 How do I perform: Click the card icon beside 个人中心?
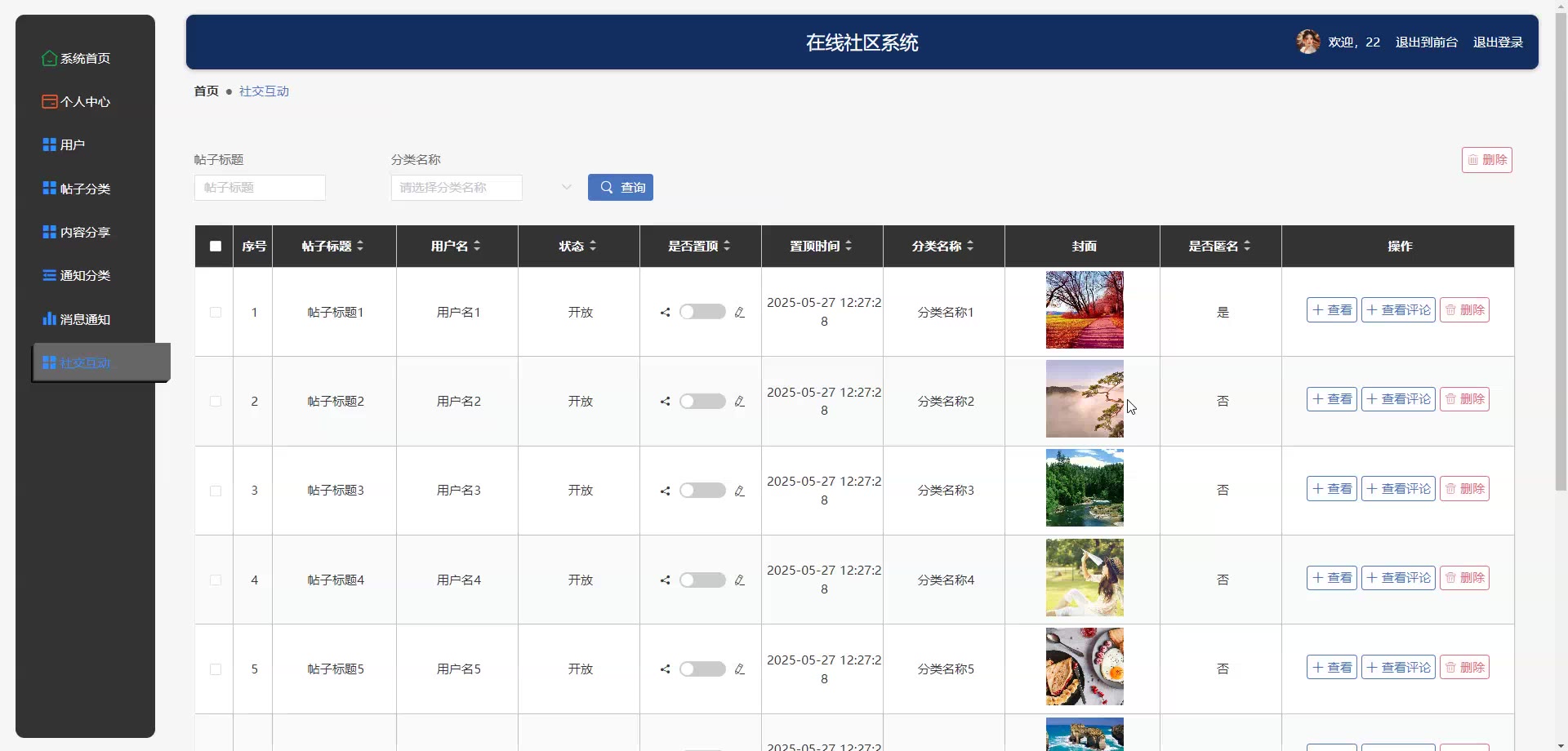(x=49, y=101)
